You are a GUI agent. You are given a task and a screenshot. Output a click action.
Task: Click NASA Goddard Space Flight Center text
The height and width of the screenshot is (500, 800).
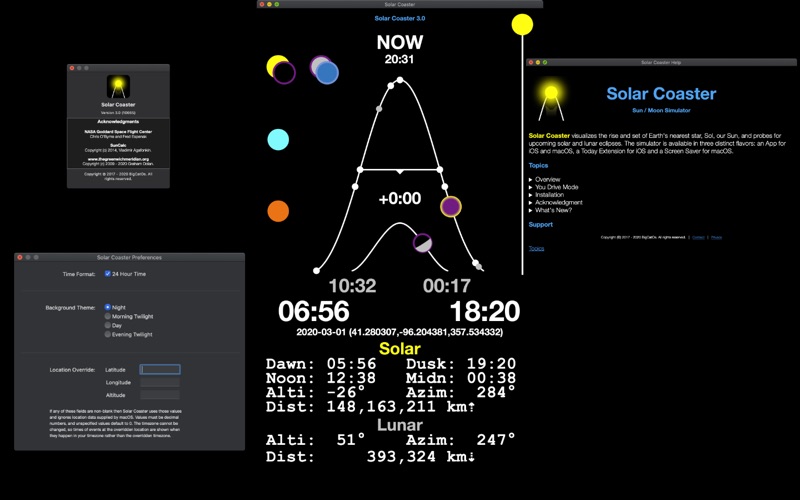[118, 132]
